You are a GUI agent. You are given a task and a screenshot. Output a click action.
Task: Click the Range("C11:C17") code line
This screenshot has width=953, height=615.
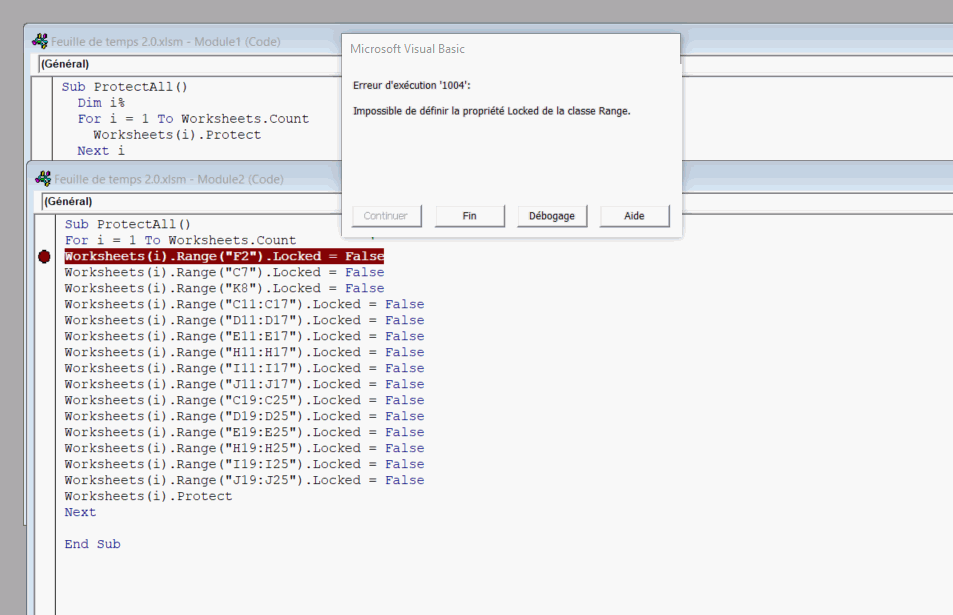[x=244, y=304]
